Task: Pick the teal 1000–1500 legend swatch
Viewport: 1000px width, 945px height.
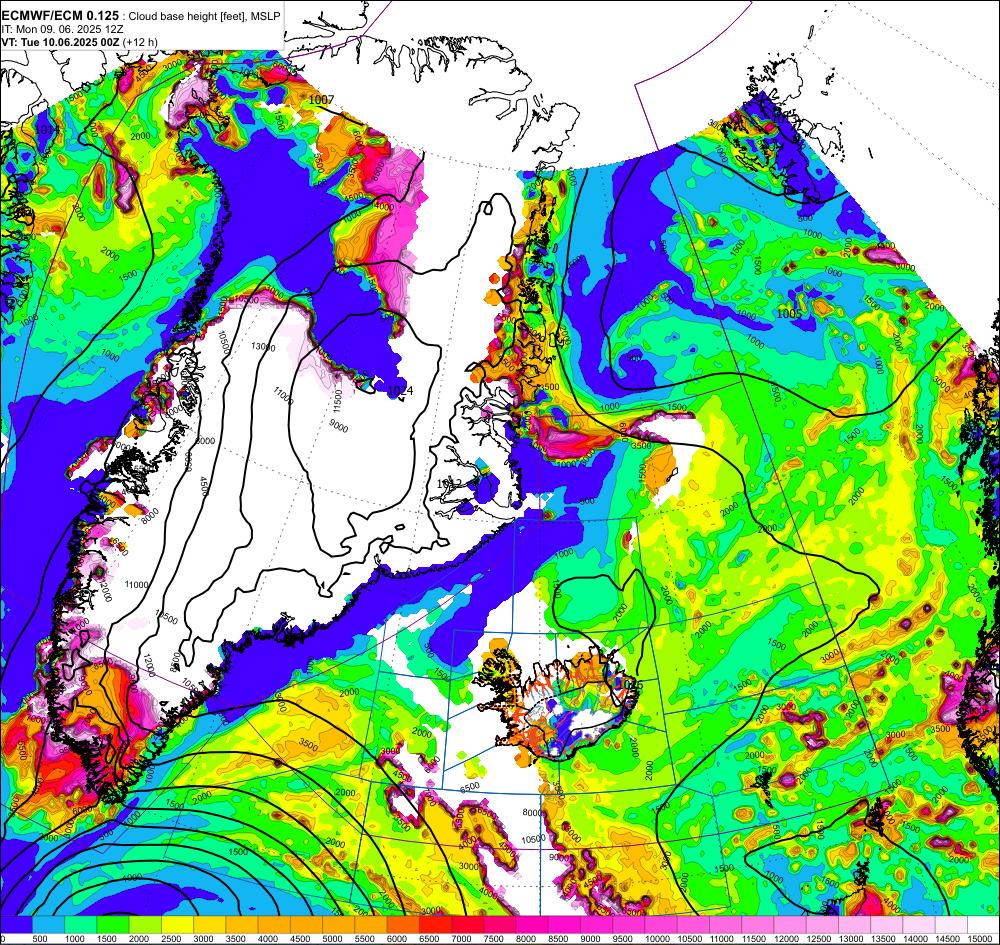Action: (81, 925)
